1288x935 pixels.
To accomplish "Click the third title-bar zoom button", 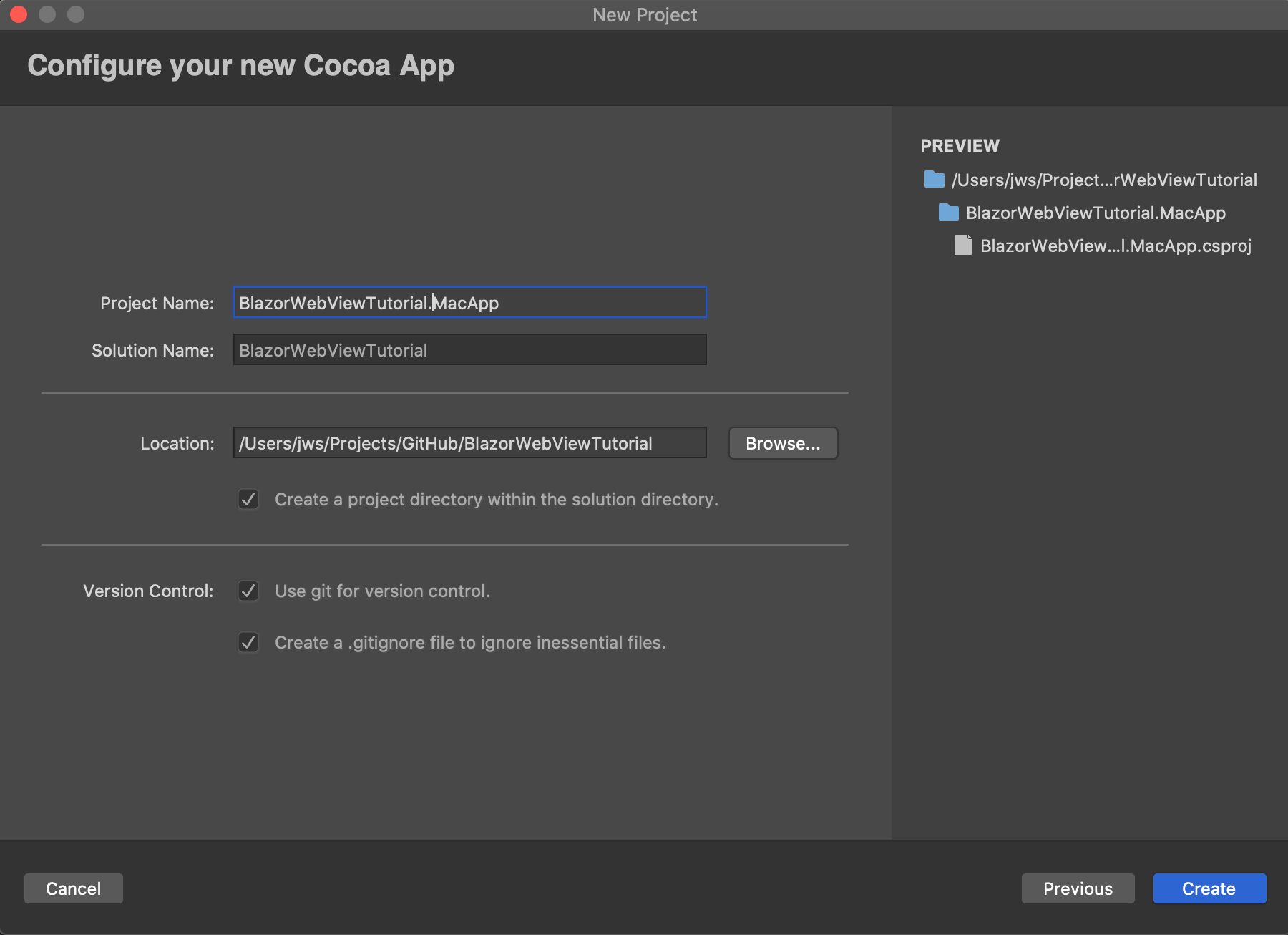I will pyautogui.click(x=76, y=14).
